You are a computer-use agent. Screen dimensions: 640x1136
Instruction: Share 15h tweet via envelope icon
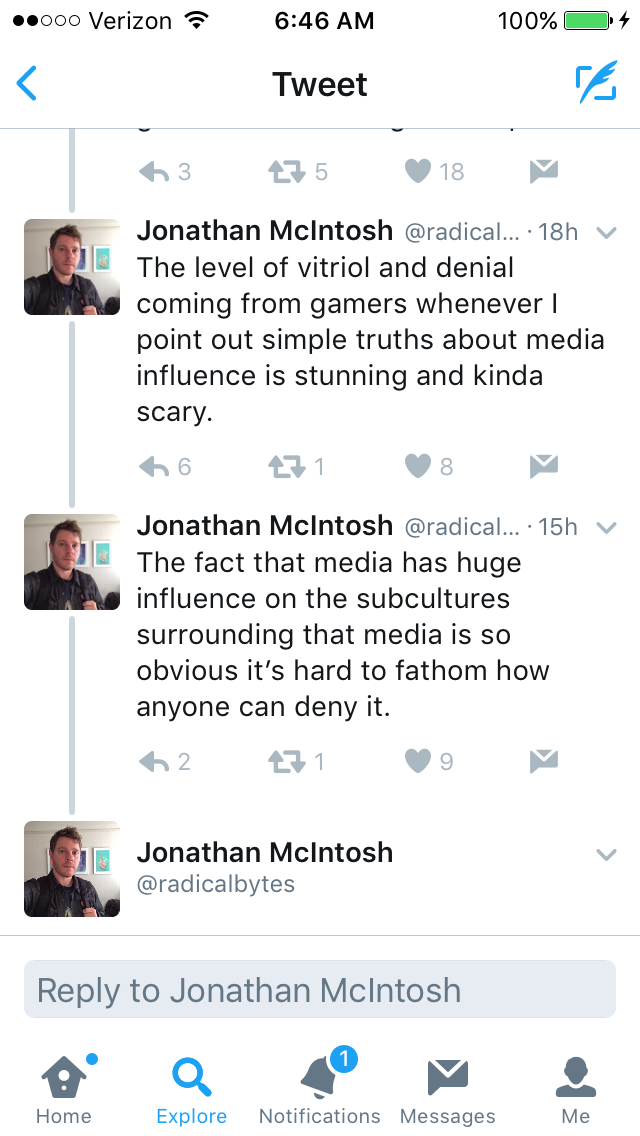pyautogui.click(x=544, y=761)
